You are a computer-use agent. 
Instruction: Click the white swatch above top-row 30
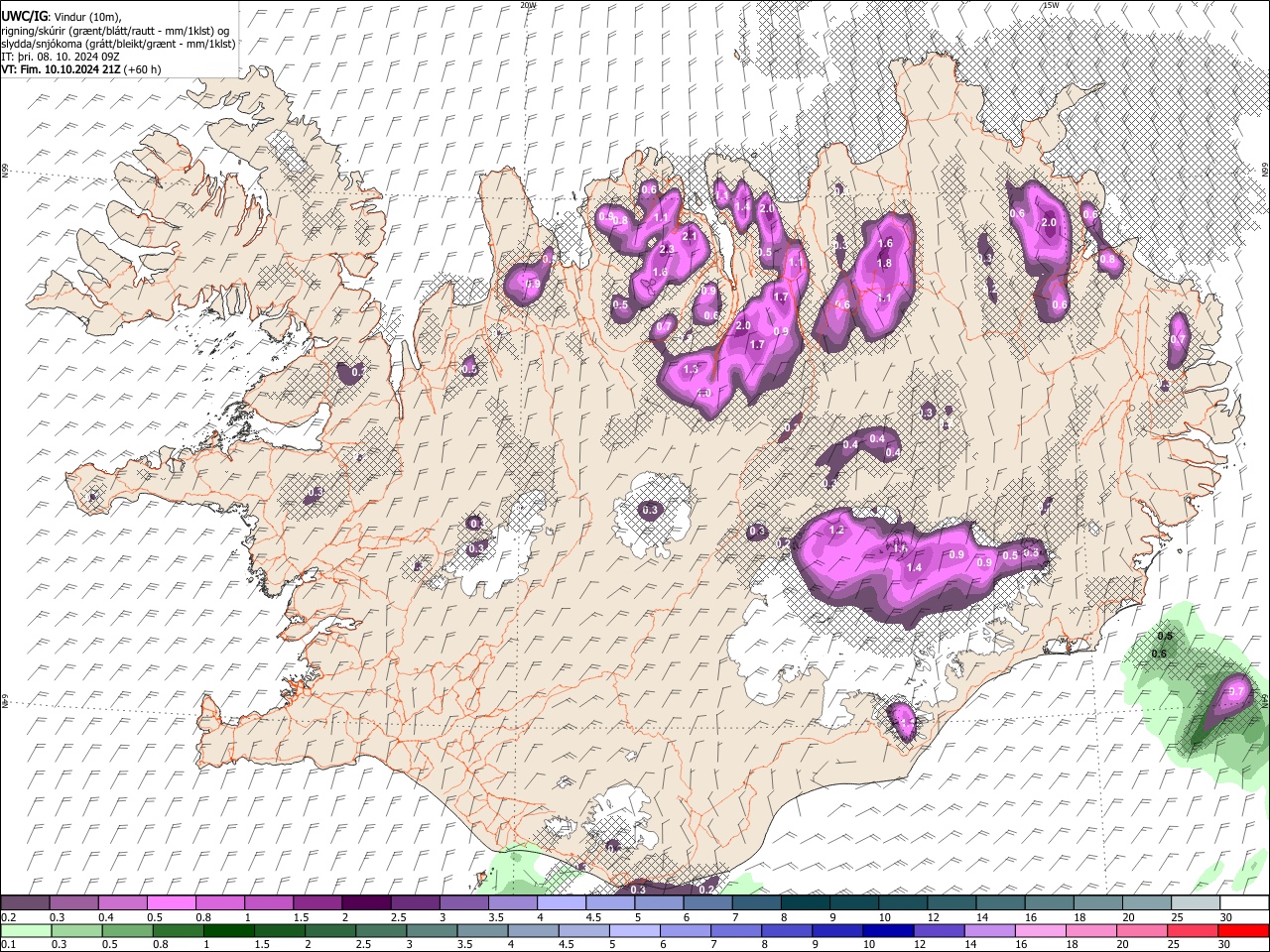pyautogui.click(x=1243, y=903)
